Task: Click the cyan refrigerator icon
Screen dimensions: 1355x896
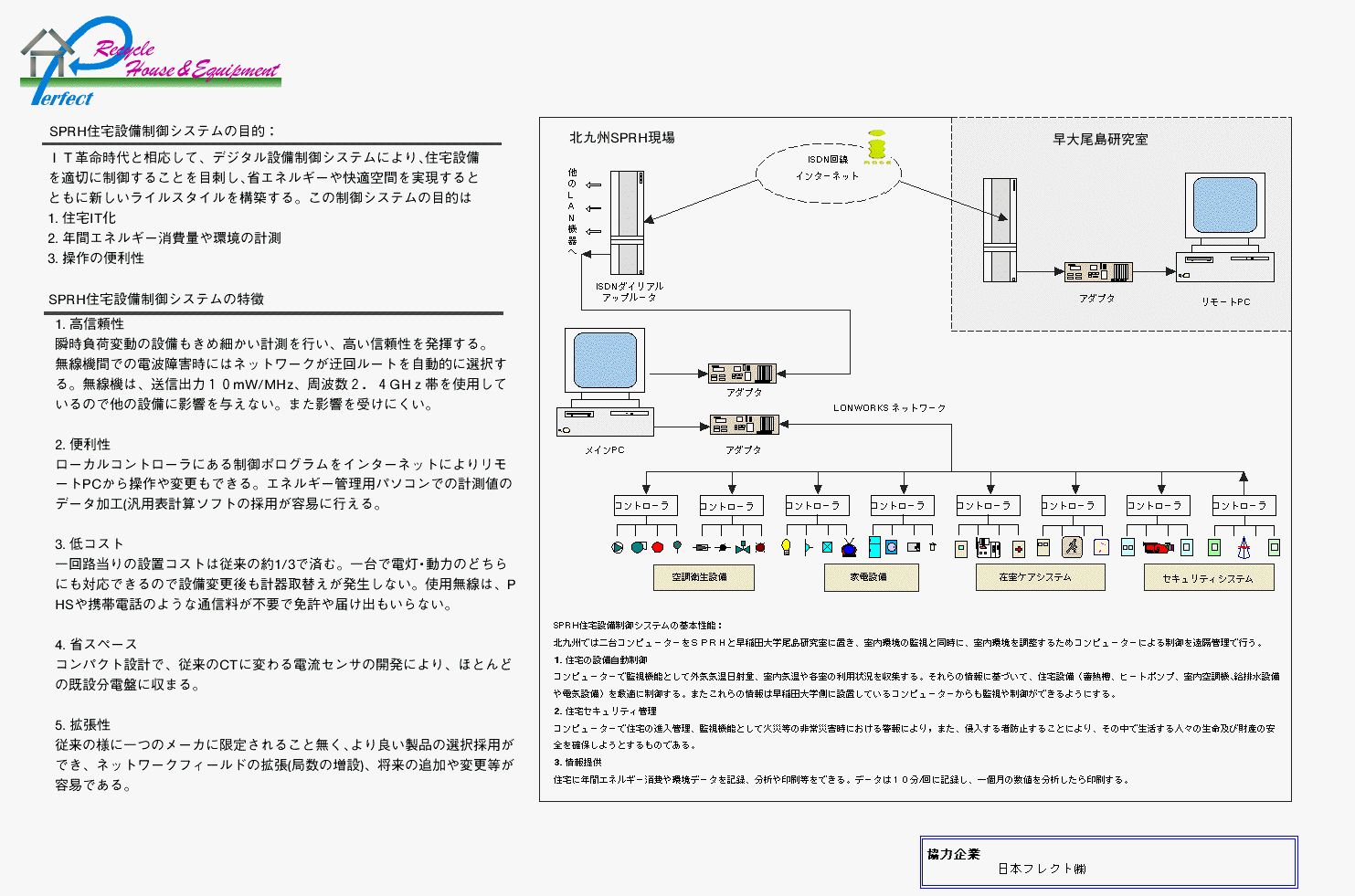Action: [874, 547]
